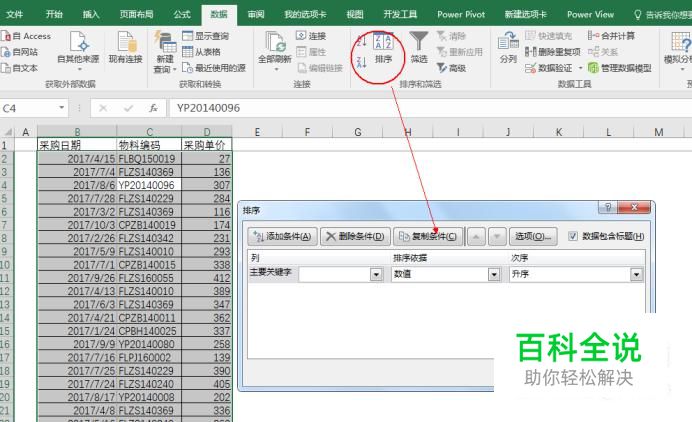Switch to 视图 view tab
The height and width of the screenshot is (422, 692).
[x=355, y=14]
